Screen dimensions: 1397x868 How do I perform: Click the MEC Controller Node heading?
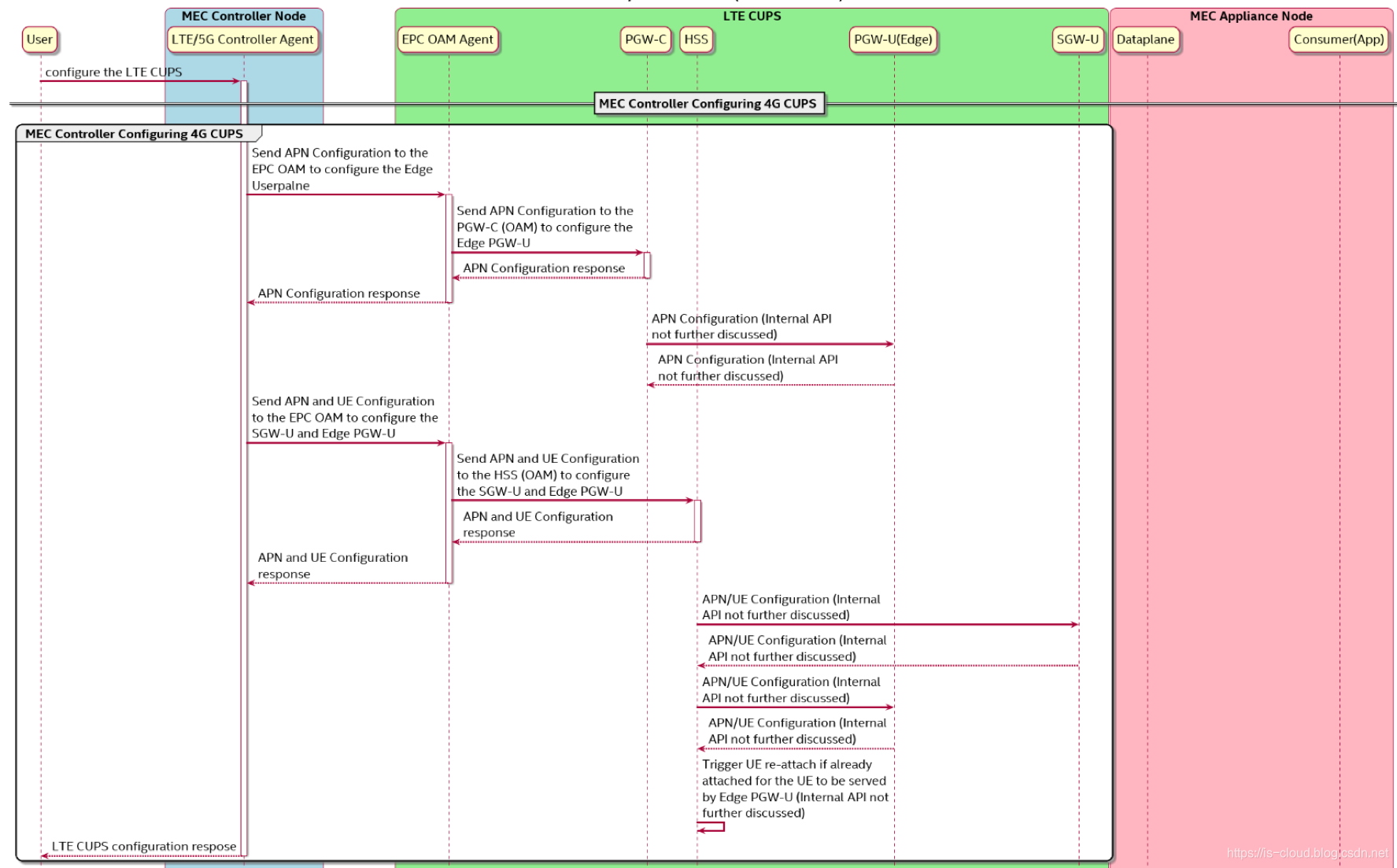click(x=244, y=16)
